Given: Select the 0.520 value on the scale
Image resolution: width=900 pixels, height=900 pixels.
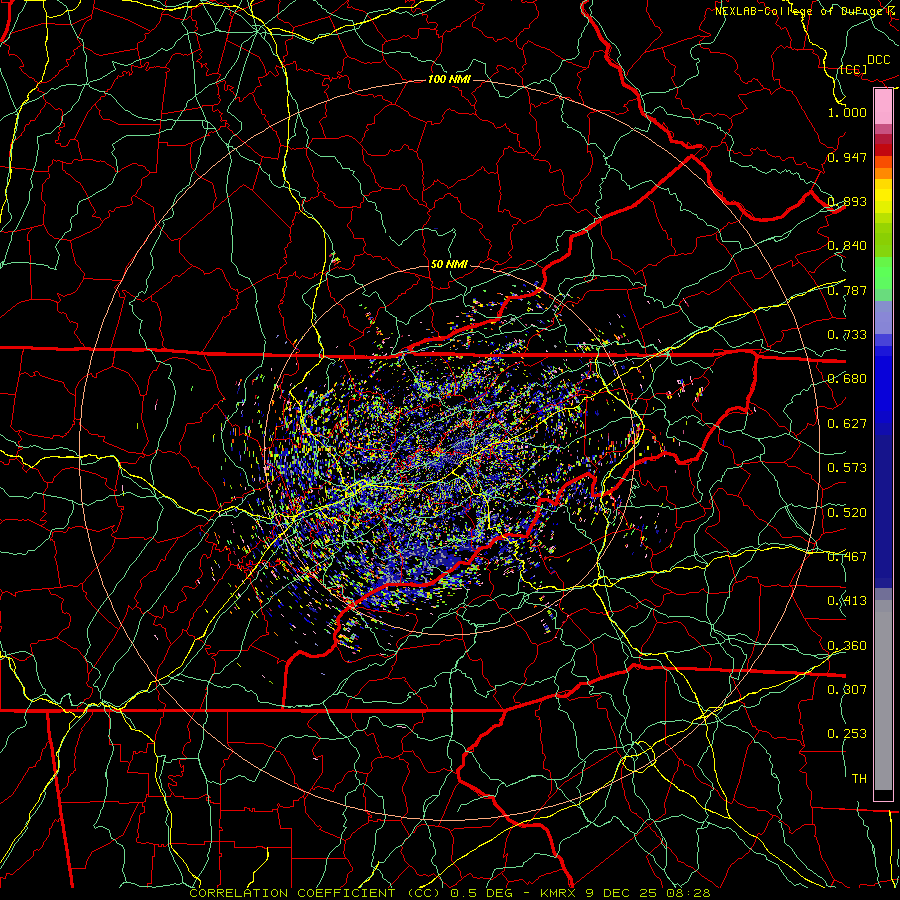Looking at the screenshot, I should (x=847, y=513).
